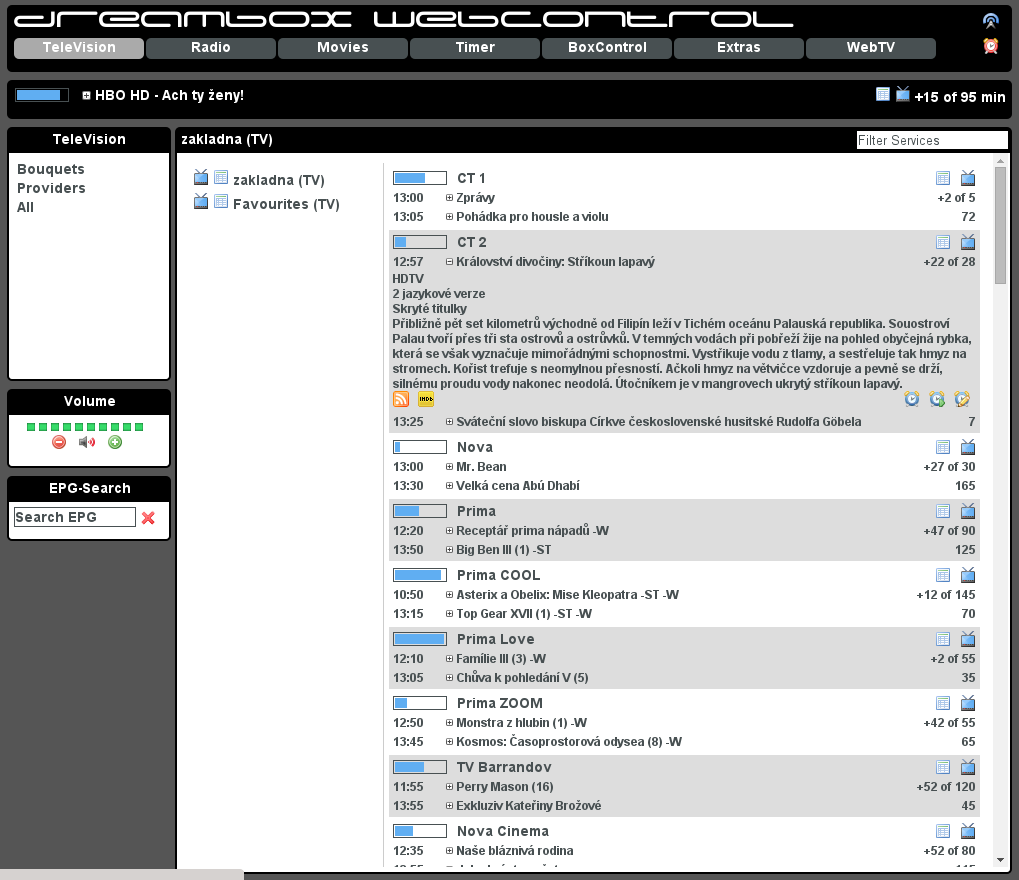Open the Extras tab
Image resolution: width=1019 pixels, height=880 pixels.
[739, 48]
